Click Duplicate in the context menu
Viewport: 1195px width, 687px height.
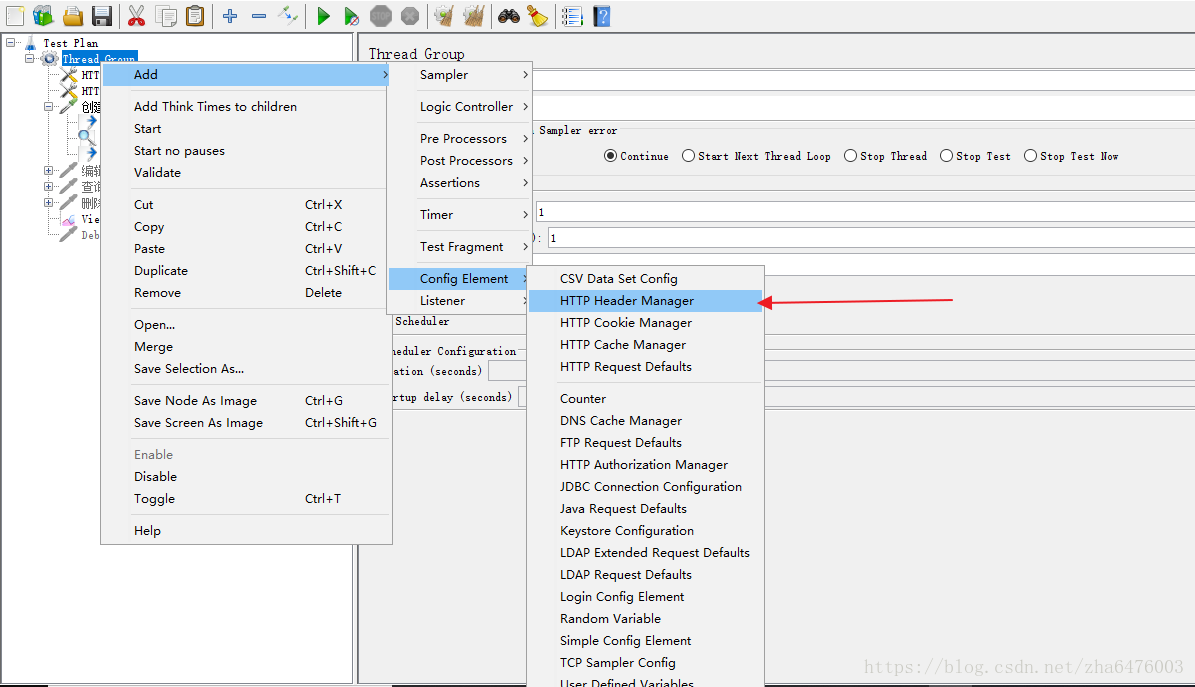pos(245,271)
